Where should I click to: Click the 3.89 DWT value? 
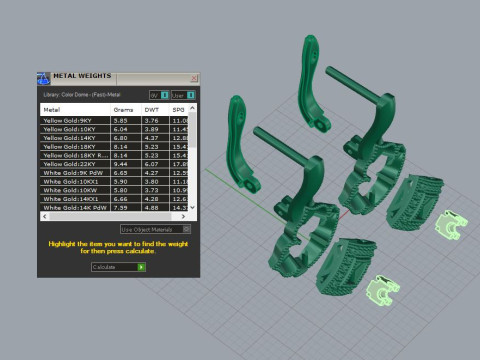pyautogui.click(x=151, y=129)
